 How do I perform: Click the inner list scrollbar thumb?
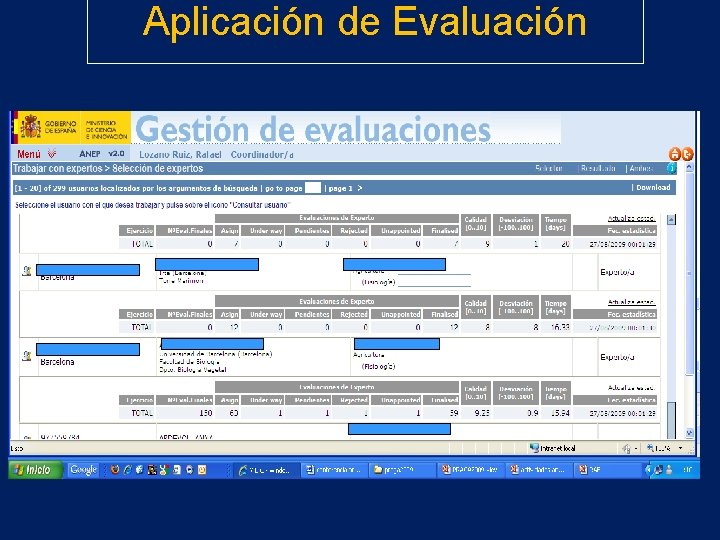[671, 420]
